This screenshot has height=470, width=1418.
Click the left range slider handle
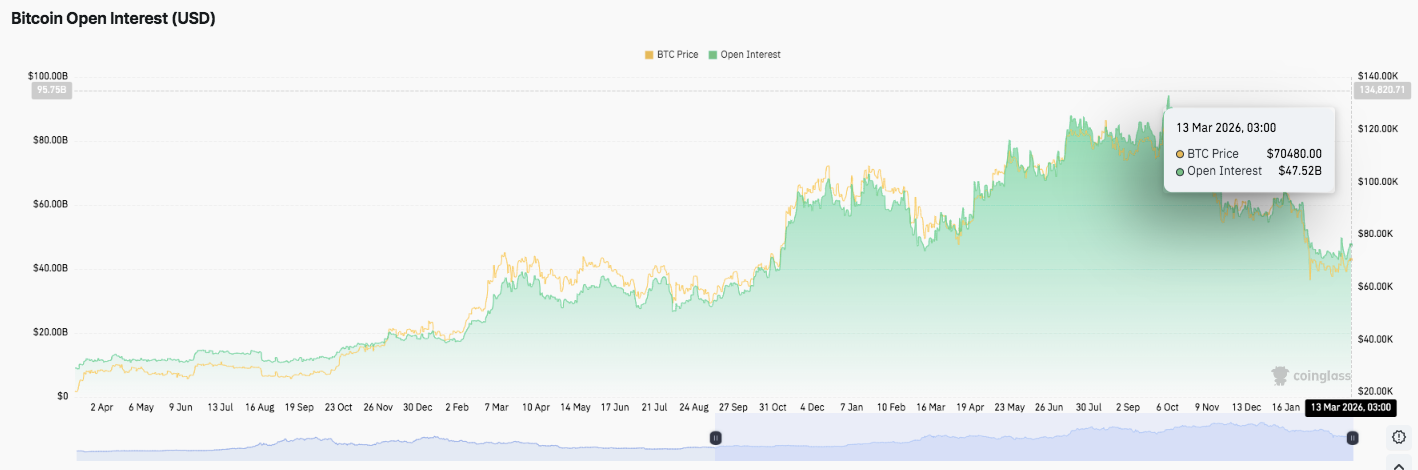[716, 438]
